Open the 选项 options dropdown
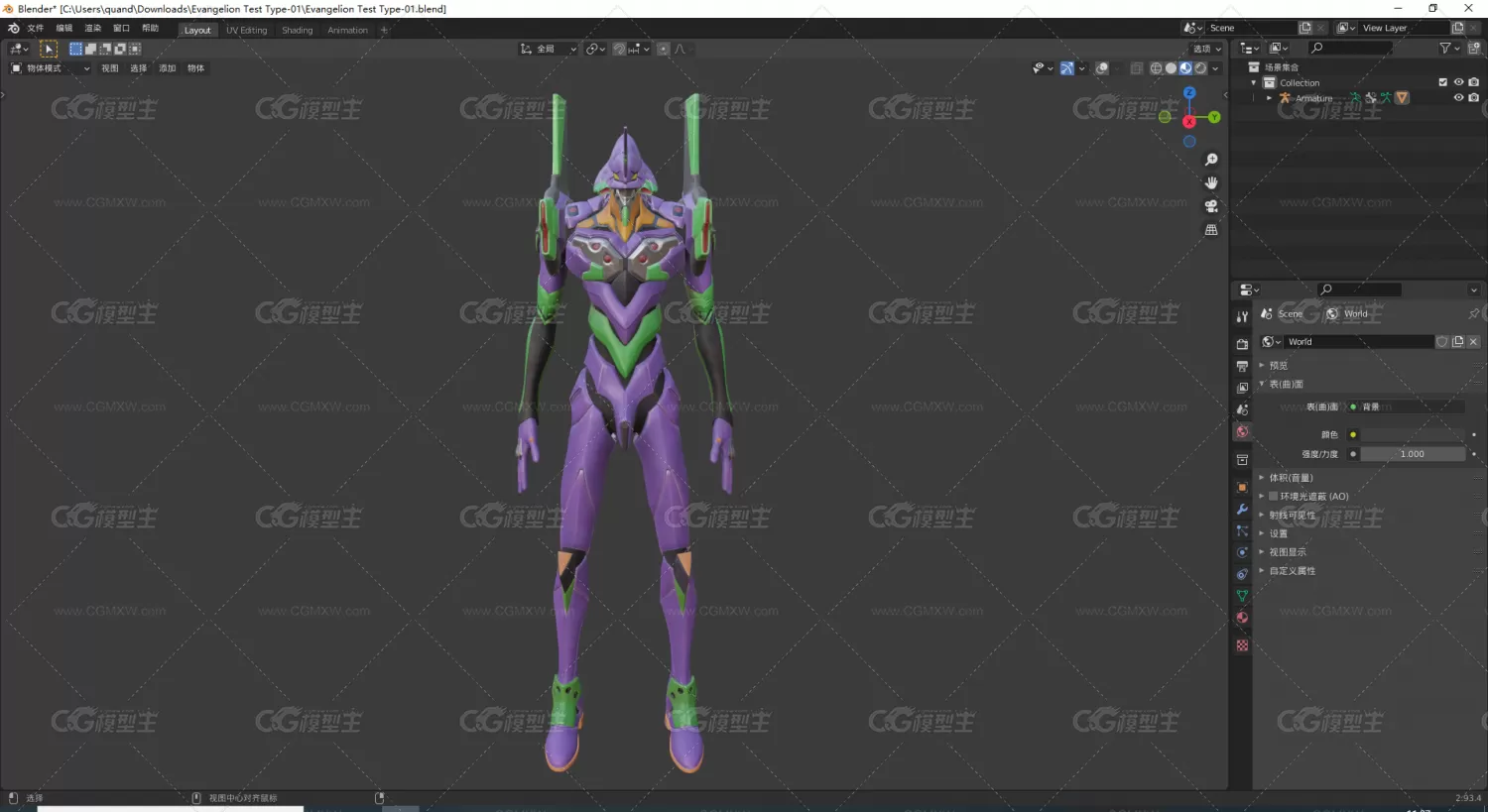1488x812 pixels. (1207, 49)
